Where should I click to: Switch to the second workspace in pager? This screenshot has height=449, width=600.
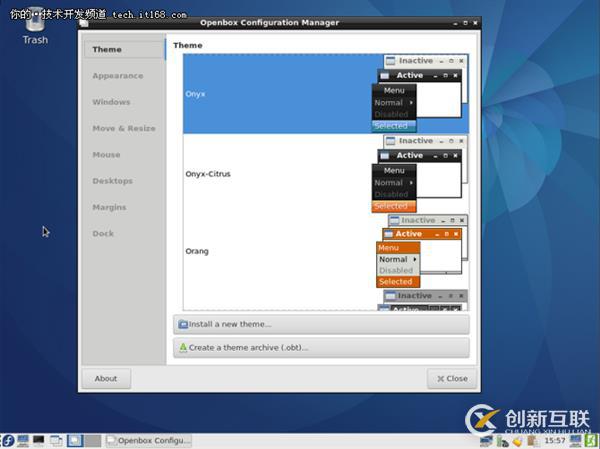tap(93, 441)
